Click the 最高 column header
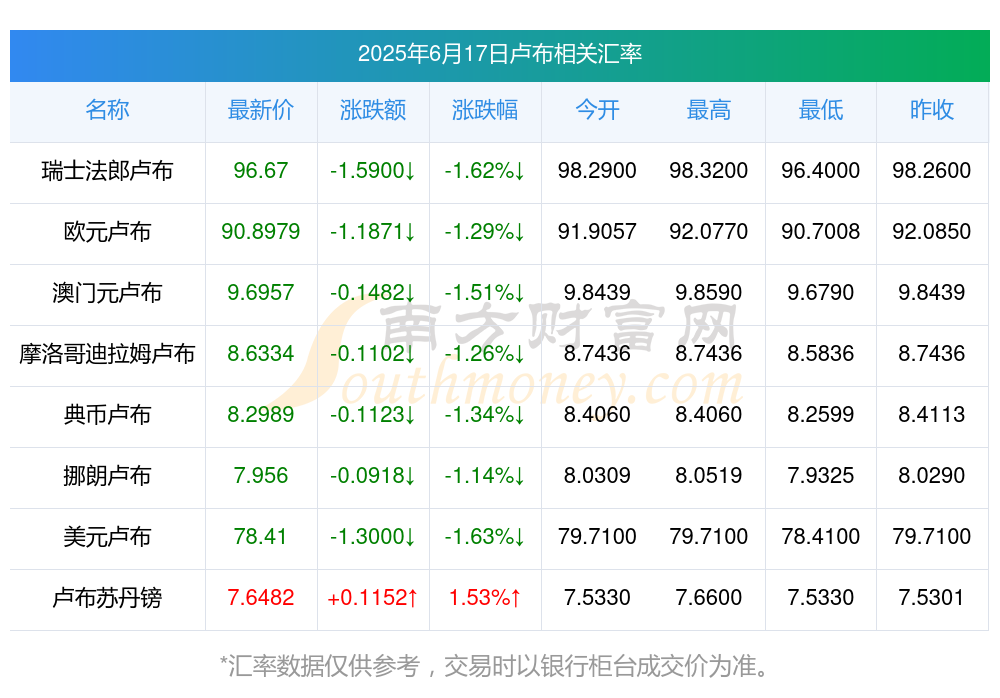Screen dimensions: 1000x698 709,110
